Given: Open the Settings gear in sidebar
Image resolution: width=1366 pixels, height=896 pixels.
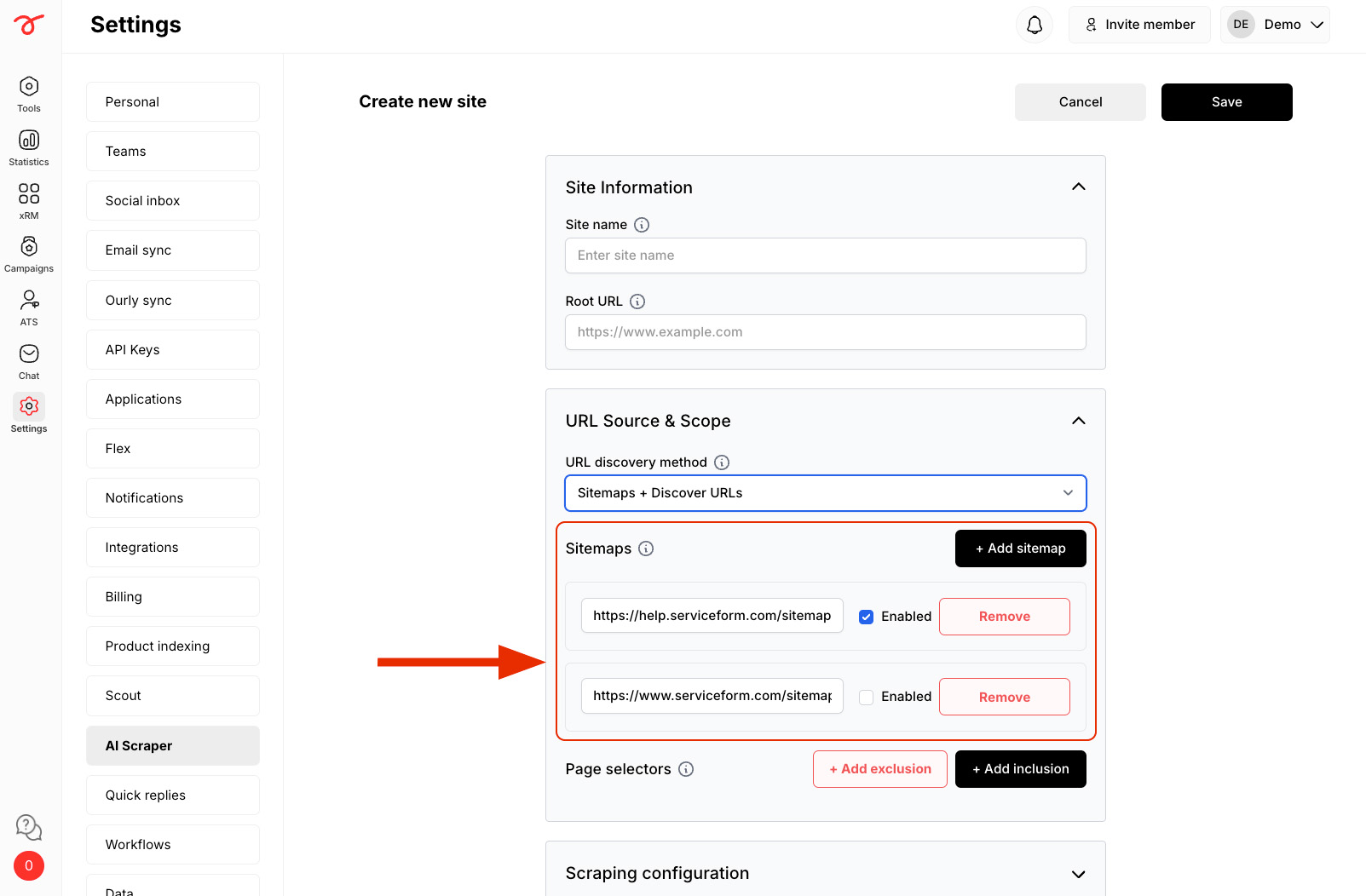Looking at the screenshot, I should (29, 414).
